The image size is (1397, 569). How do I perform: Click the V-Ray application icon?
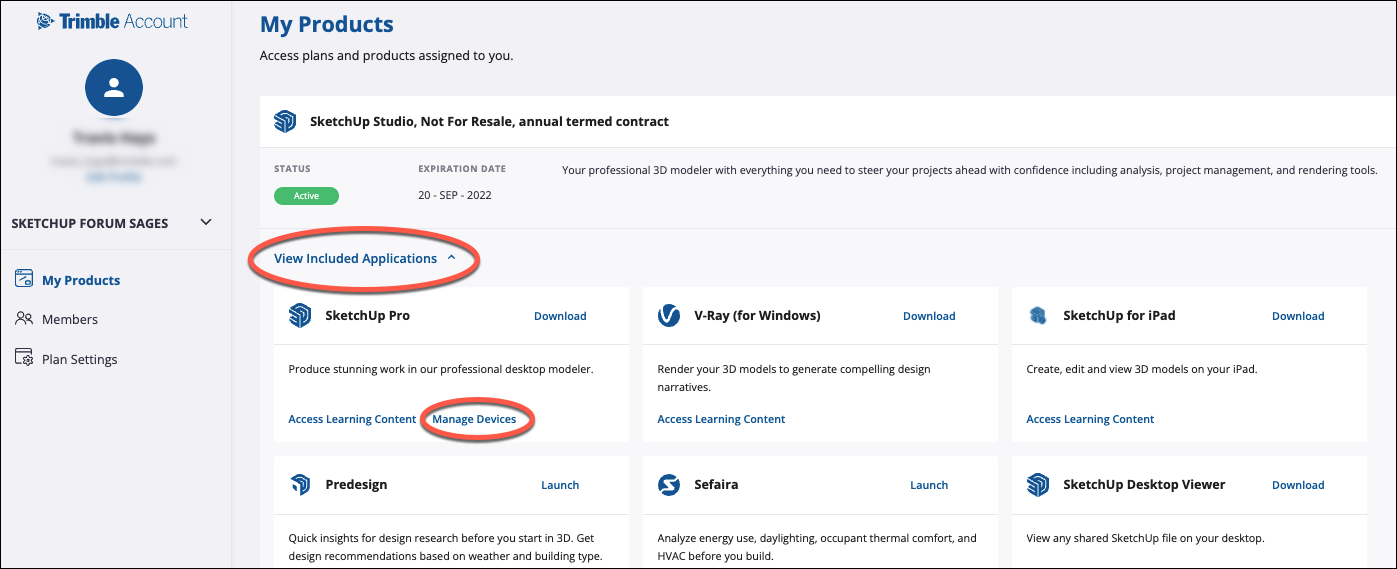[x=669, y=316]
